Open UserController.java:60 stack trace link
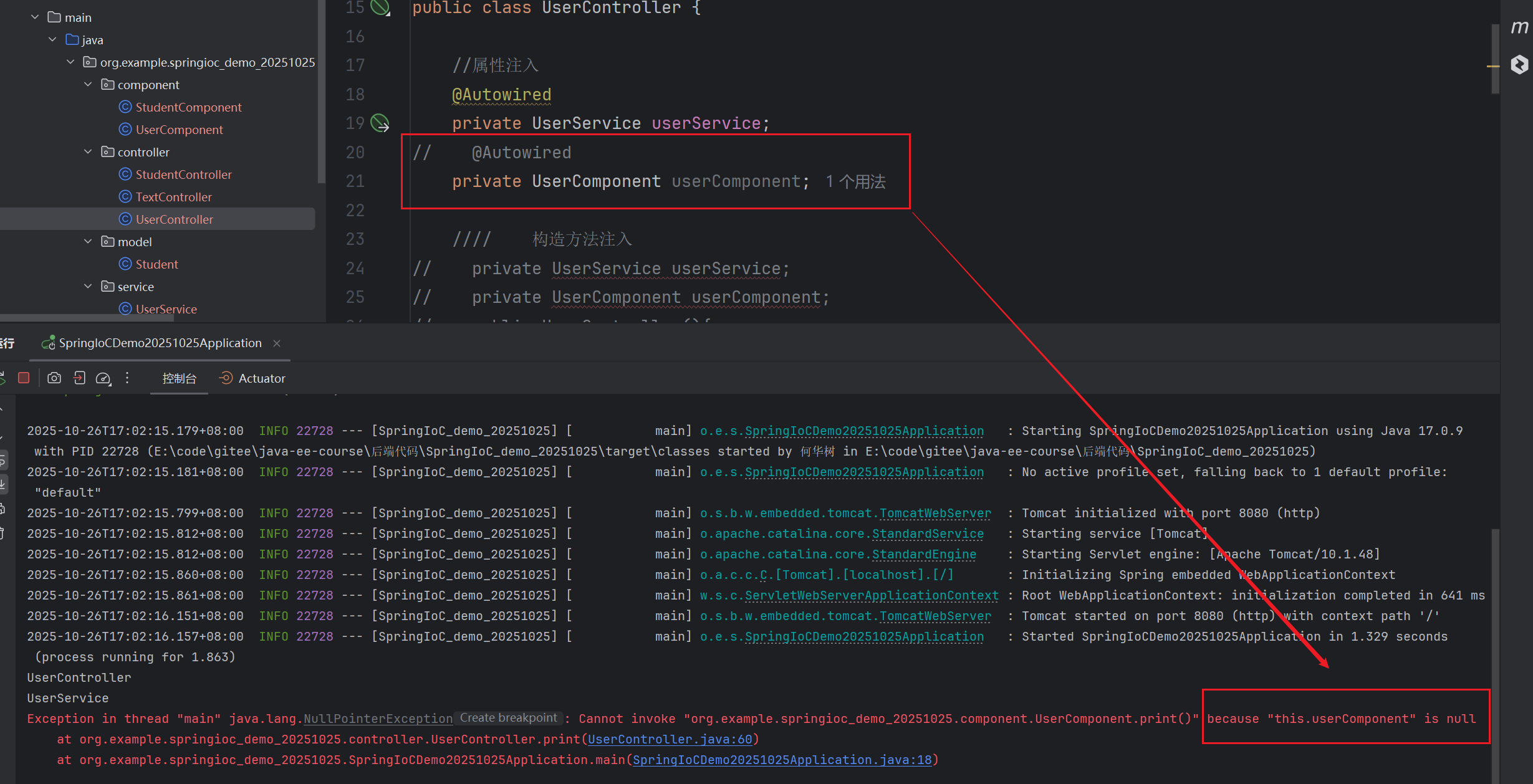 pos(670,739)
